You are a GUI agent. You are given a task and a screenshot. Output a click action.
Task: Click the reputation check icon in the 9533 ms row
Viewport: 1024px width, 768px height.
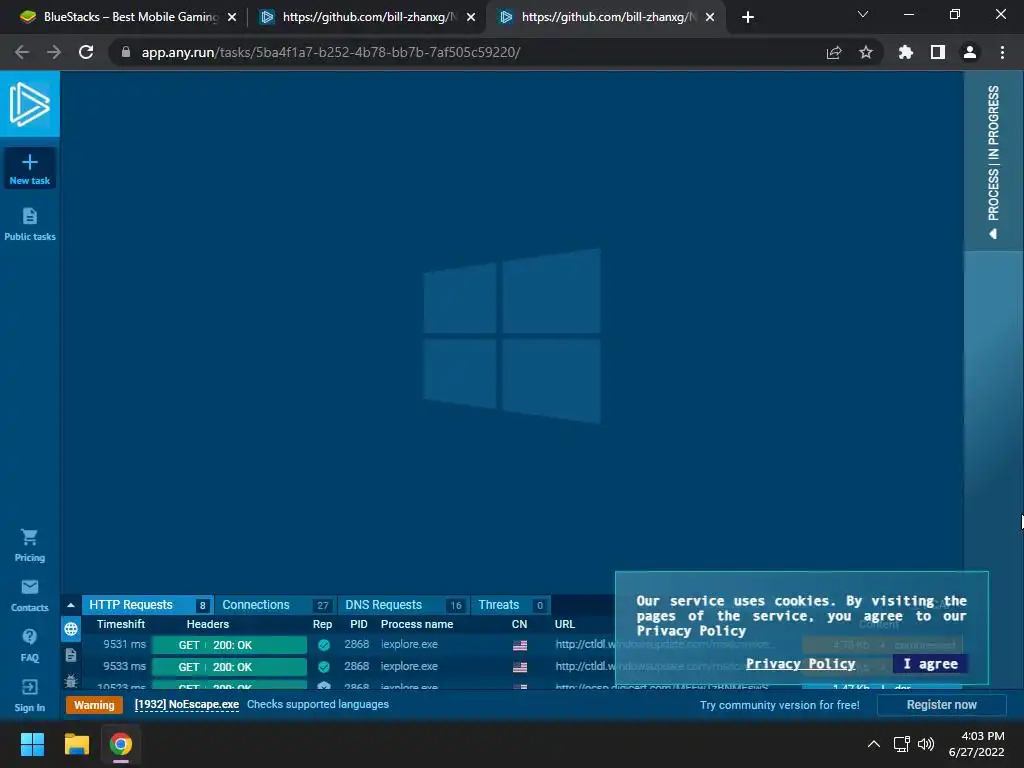tap(323, 667)
